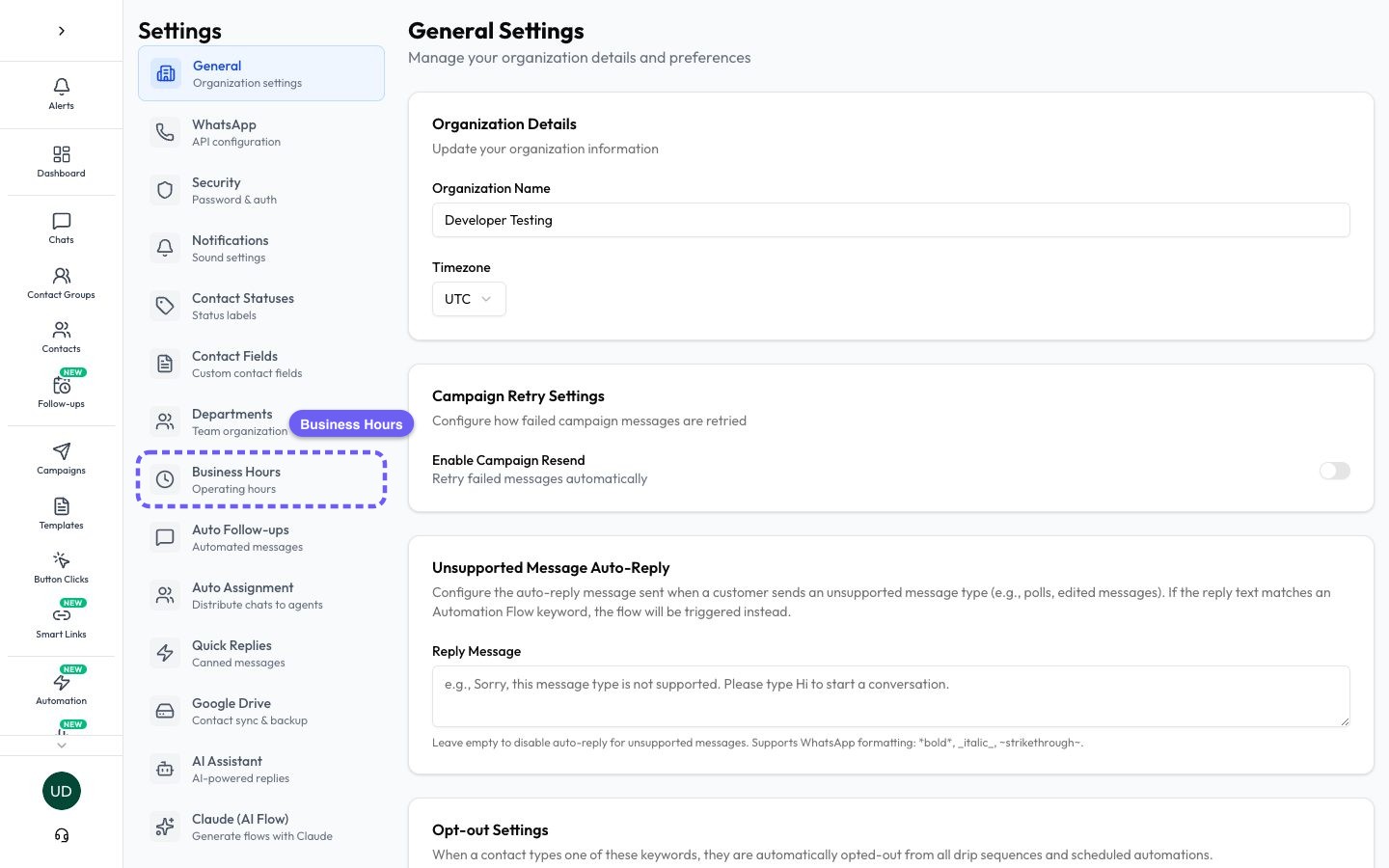Open Contacts icon in left navigation
Screen dimensions: 1389x868
(61, 330)
